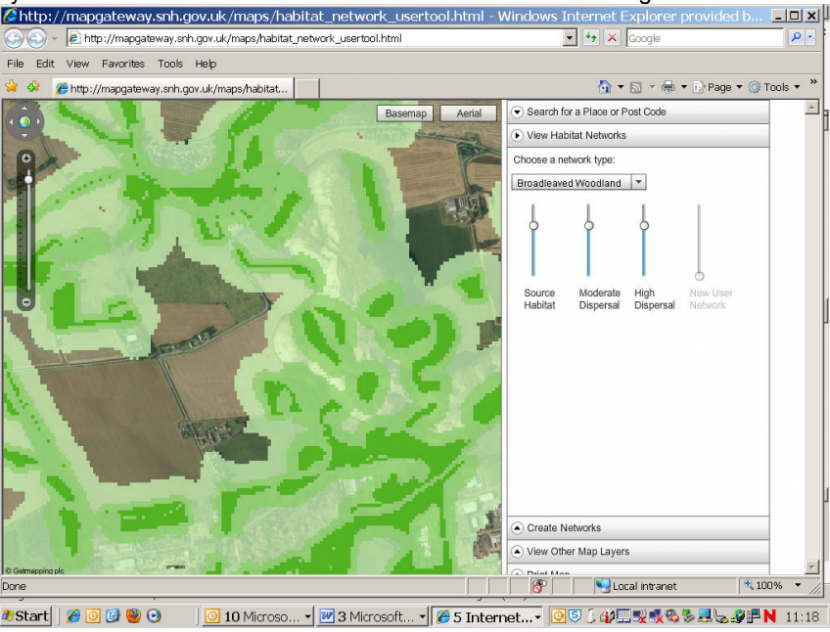This screenshot has height=632, width=830.
Task: Click the map zoom in plus button
Action: tap(26, 158)
